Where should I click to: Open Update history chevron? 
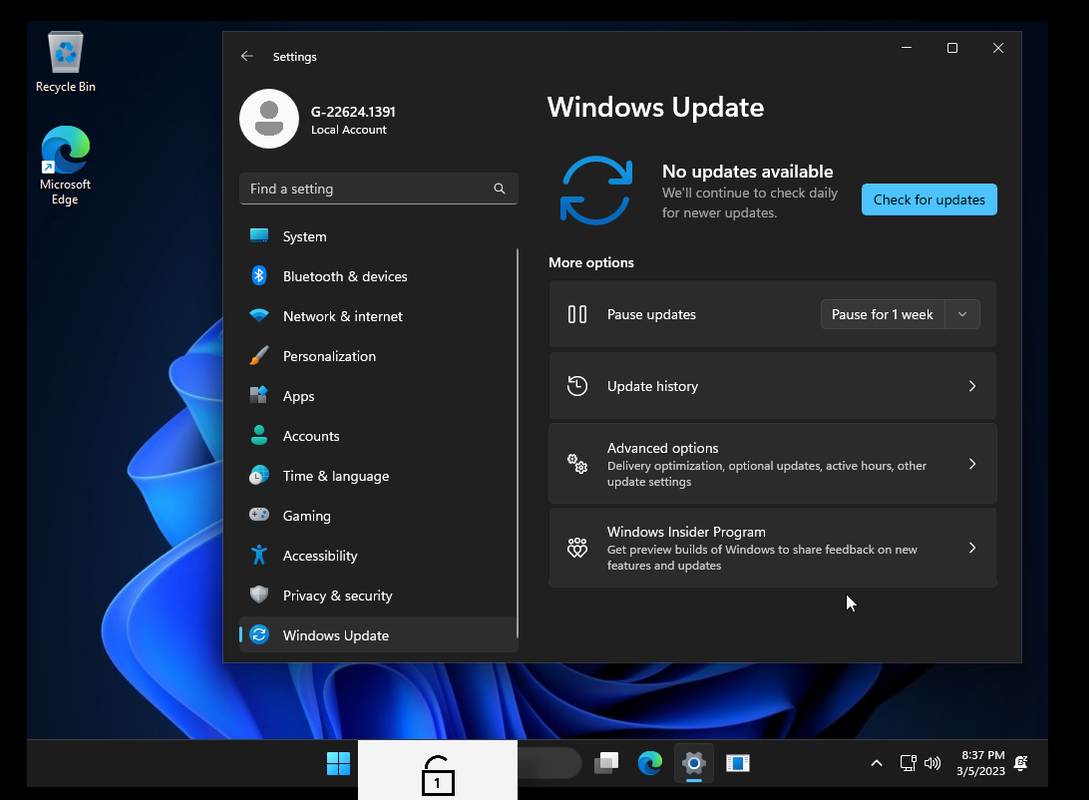click(x=972, y=386)
